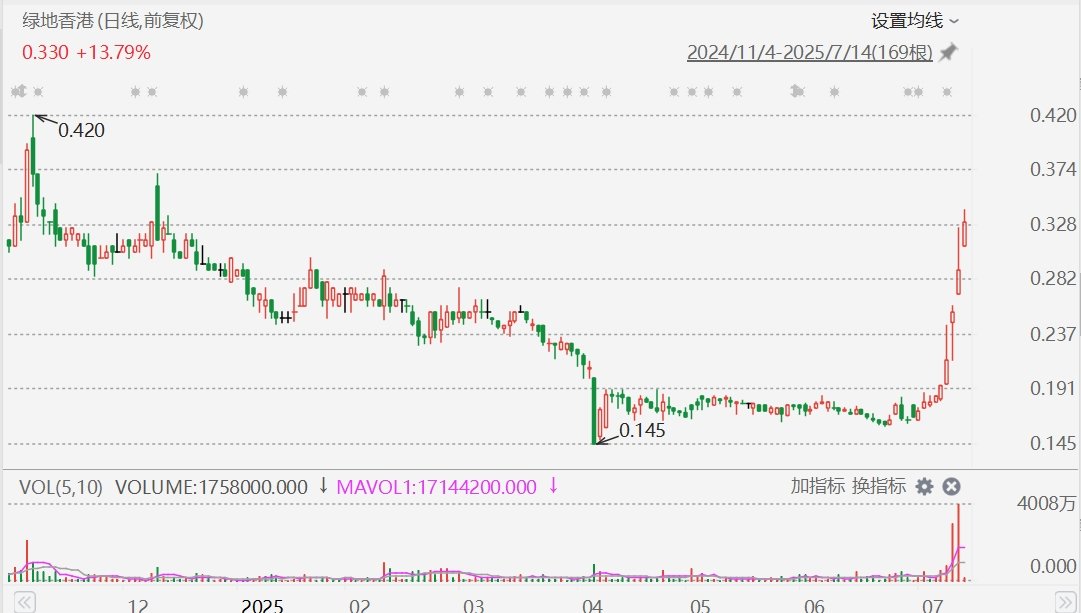Click the 0.420 high annotation beside the peak candle
Screen dimensions: 1081x613
click(x=81, y=130)
